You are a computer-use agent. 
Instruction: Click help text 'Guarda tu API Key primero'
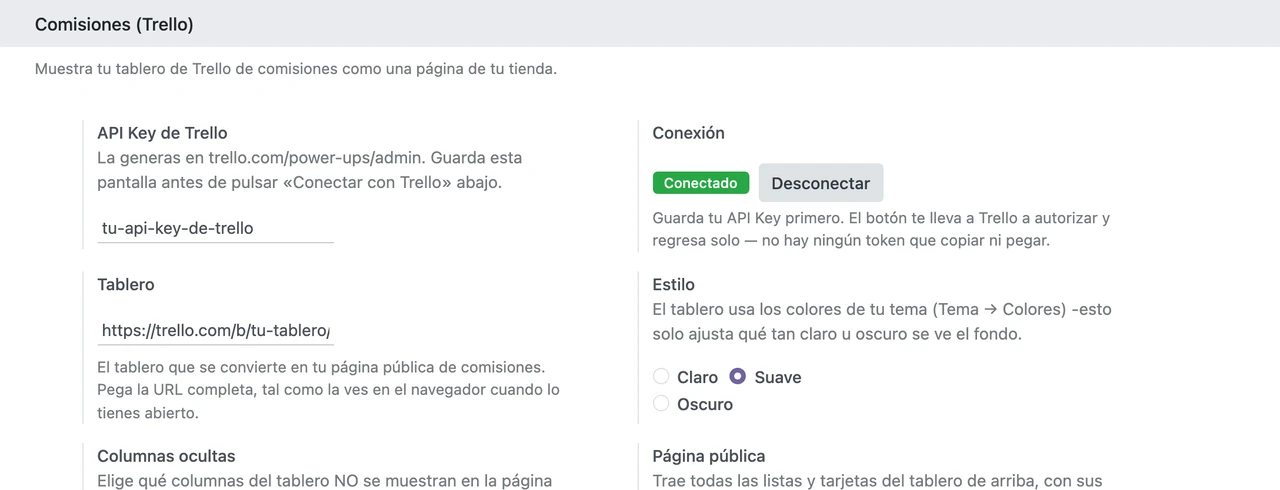[x=881, y=229]
